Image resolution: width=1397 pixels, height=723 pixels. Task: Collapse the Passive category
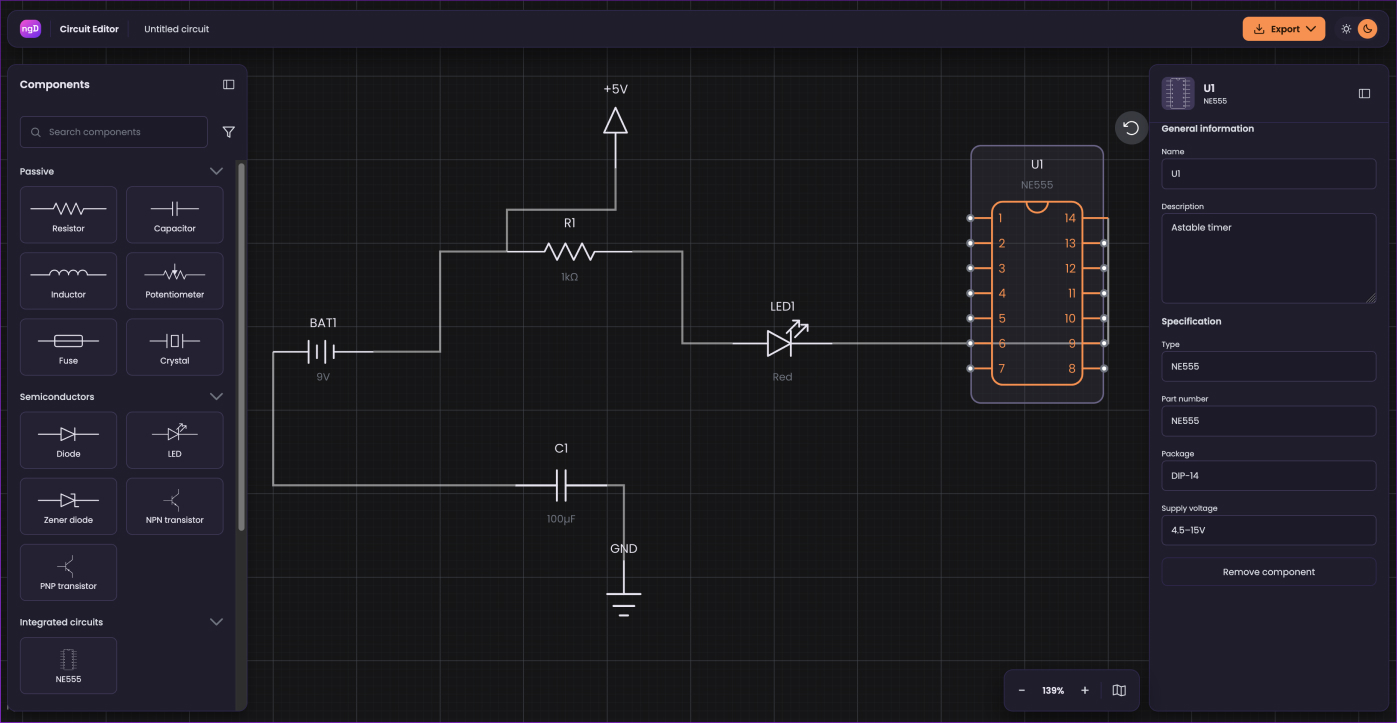click(x=216, y=171)
